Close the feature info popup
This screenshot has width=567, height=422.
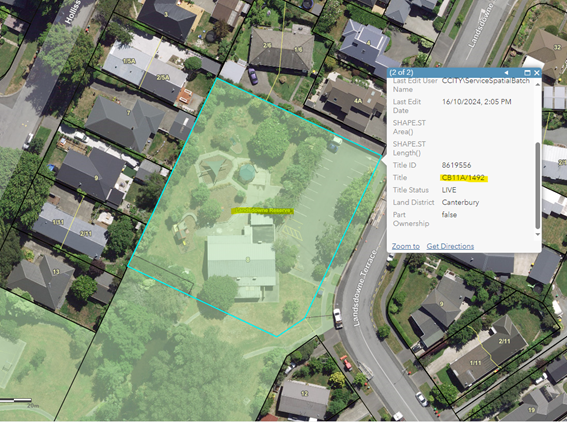537,73
